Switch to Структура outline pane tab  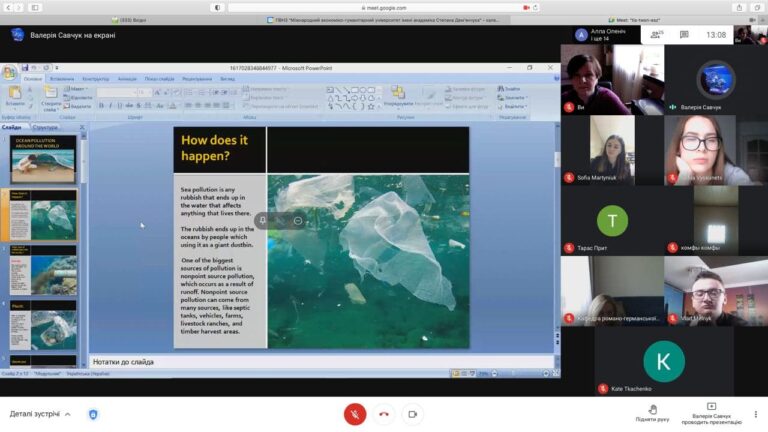(45, 127)
